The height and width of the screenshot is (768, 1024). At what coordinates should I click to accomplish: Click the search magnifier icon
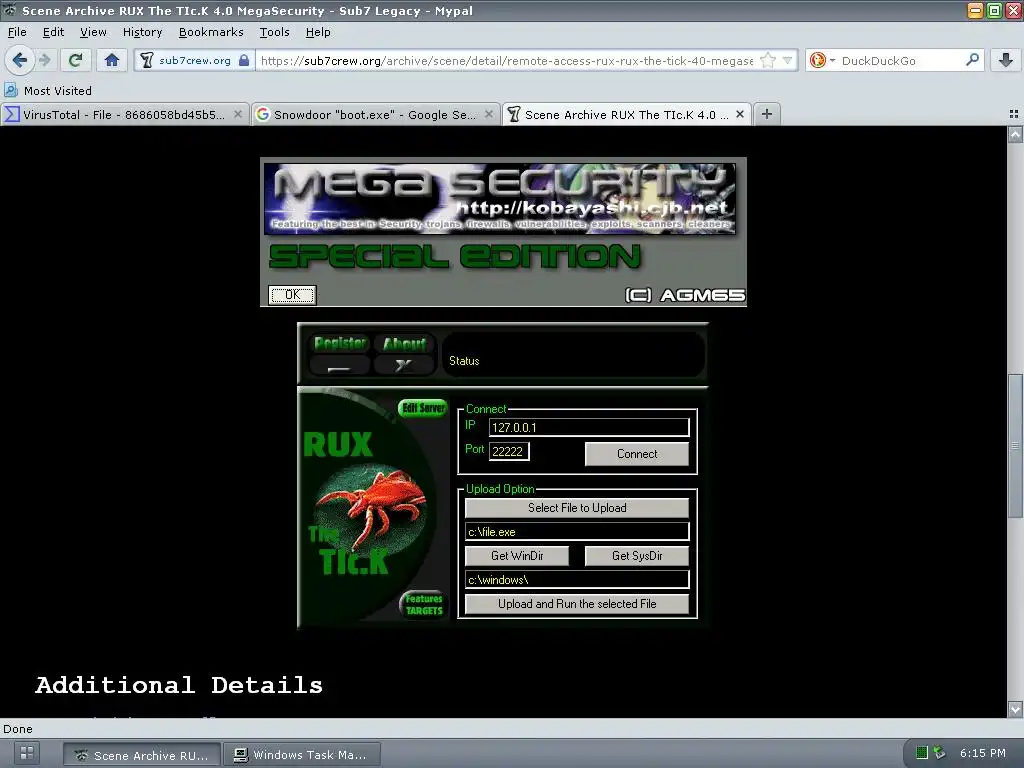tap(972, 60)
